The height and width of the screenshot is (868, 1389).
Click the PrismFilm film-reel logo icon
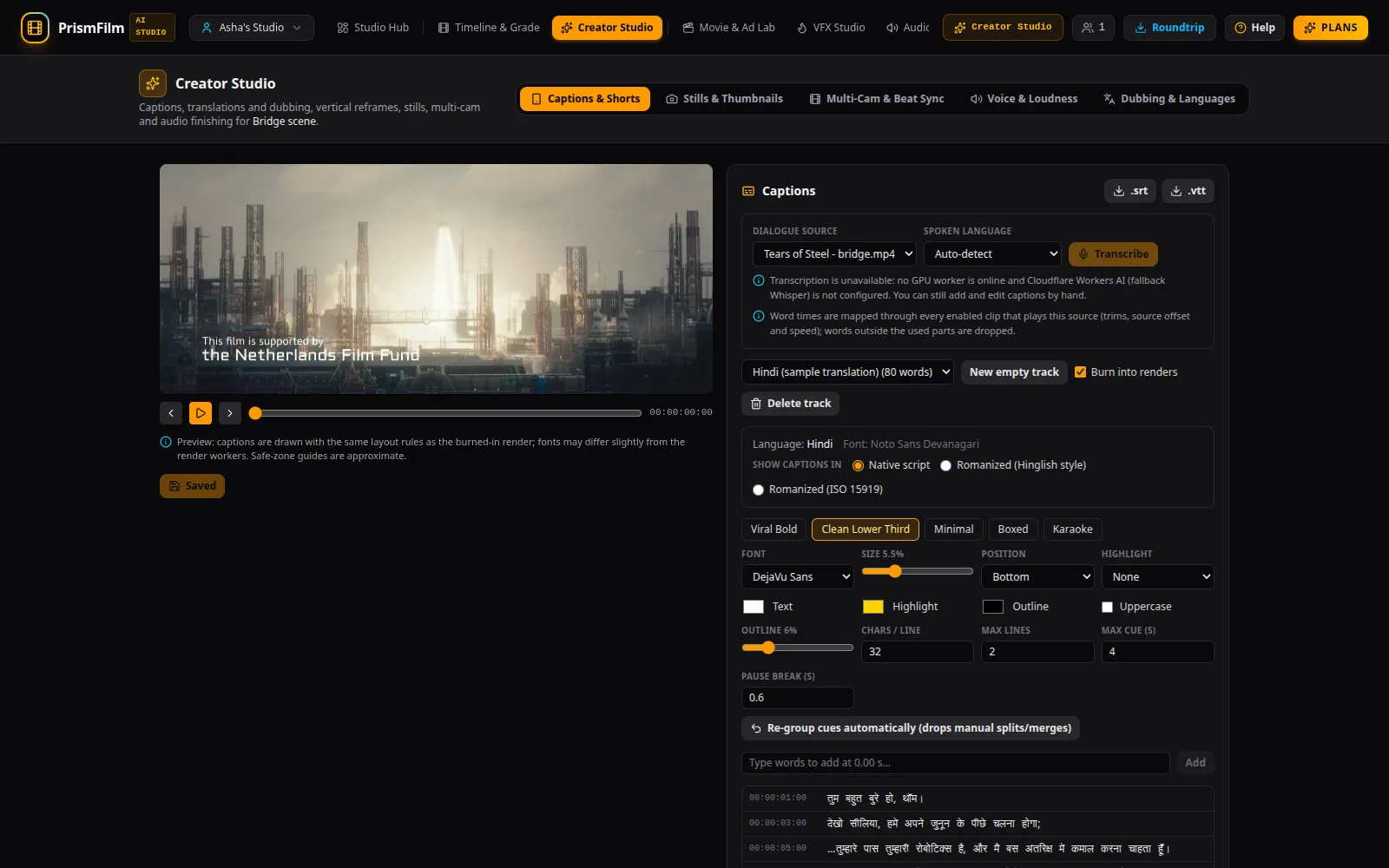[x=35, y=28]
